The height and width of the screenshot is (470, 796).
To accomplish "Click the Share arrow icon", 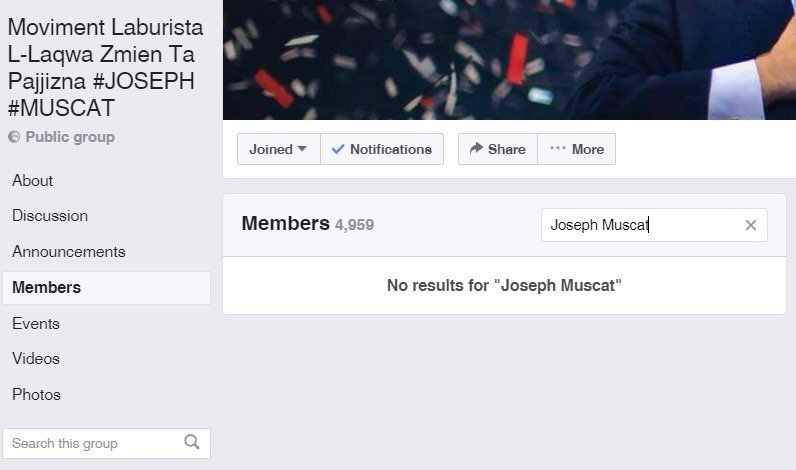I will click(476, 149).
